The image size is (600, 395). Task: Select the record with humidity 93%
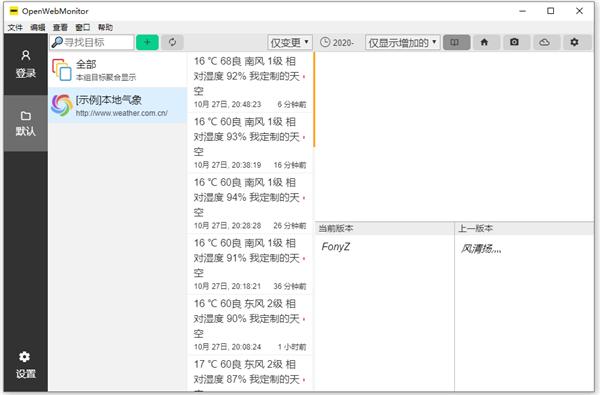tap(250, 142)
